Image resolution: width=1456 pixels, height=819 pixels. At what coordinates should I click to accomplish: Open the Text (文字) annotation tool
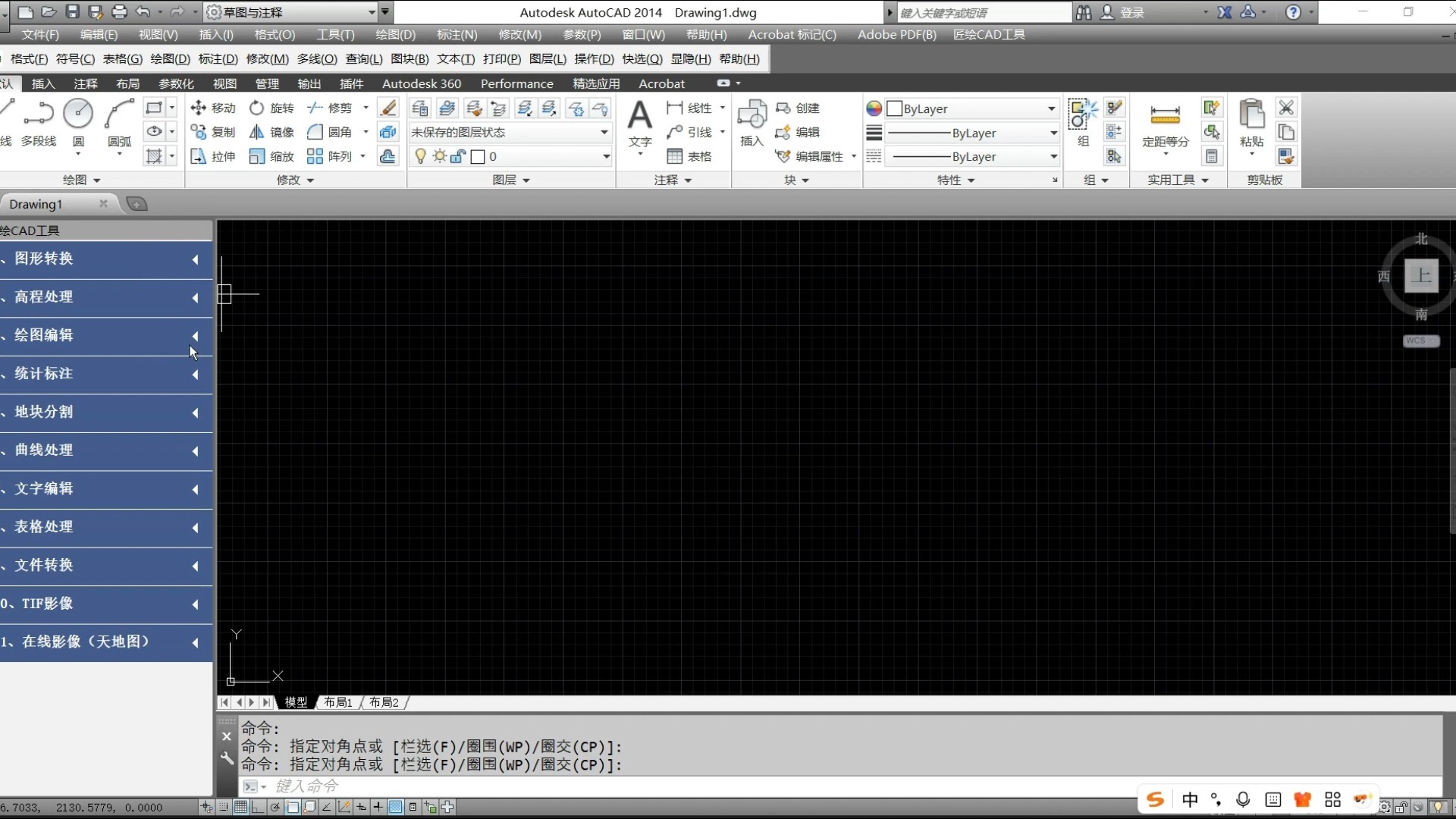(x=639, y=117)
